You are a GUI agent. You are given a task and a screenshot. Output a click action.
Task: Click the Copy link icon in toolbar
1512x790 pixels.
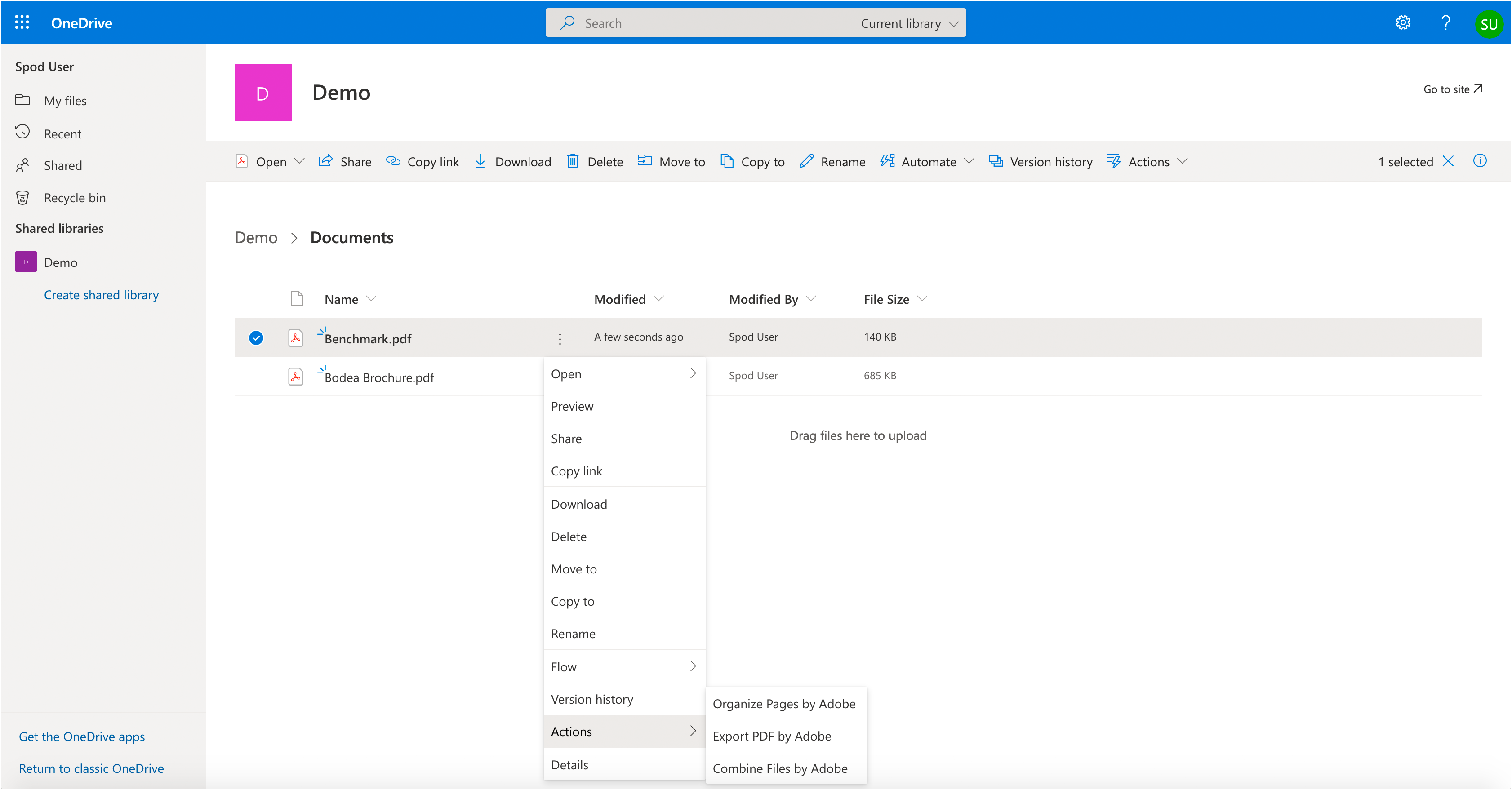pyautogui.click(x=393, y=161)
